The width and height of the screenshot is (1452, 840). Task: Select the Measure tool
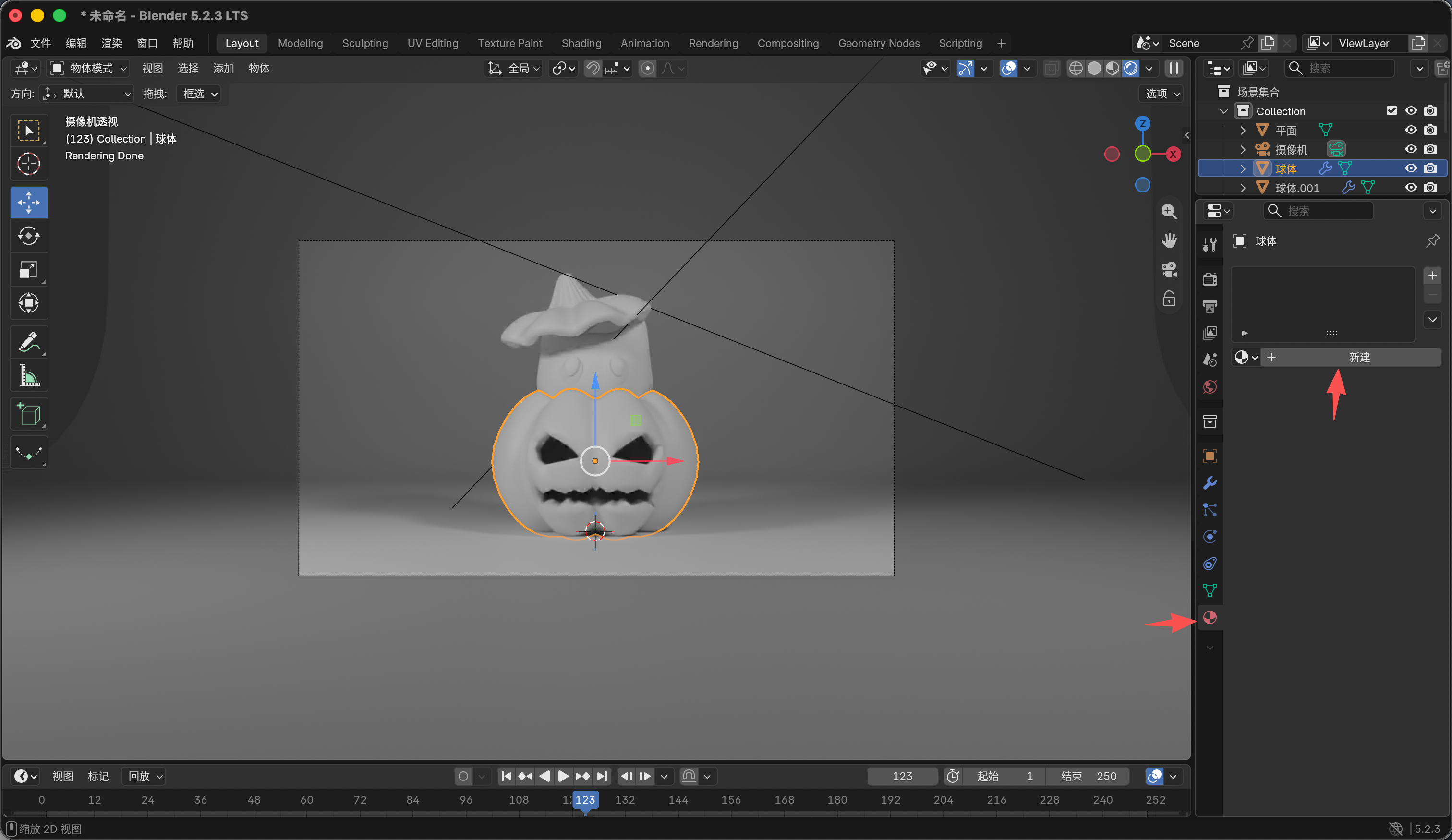28,375
